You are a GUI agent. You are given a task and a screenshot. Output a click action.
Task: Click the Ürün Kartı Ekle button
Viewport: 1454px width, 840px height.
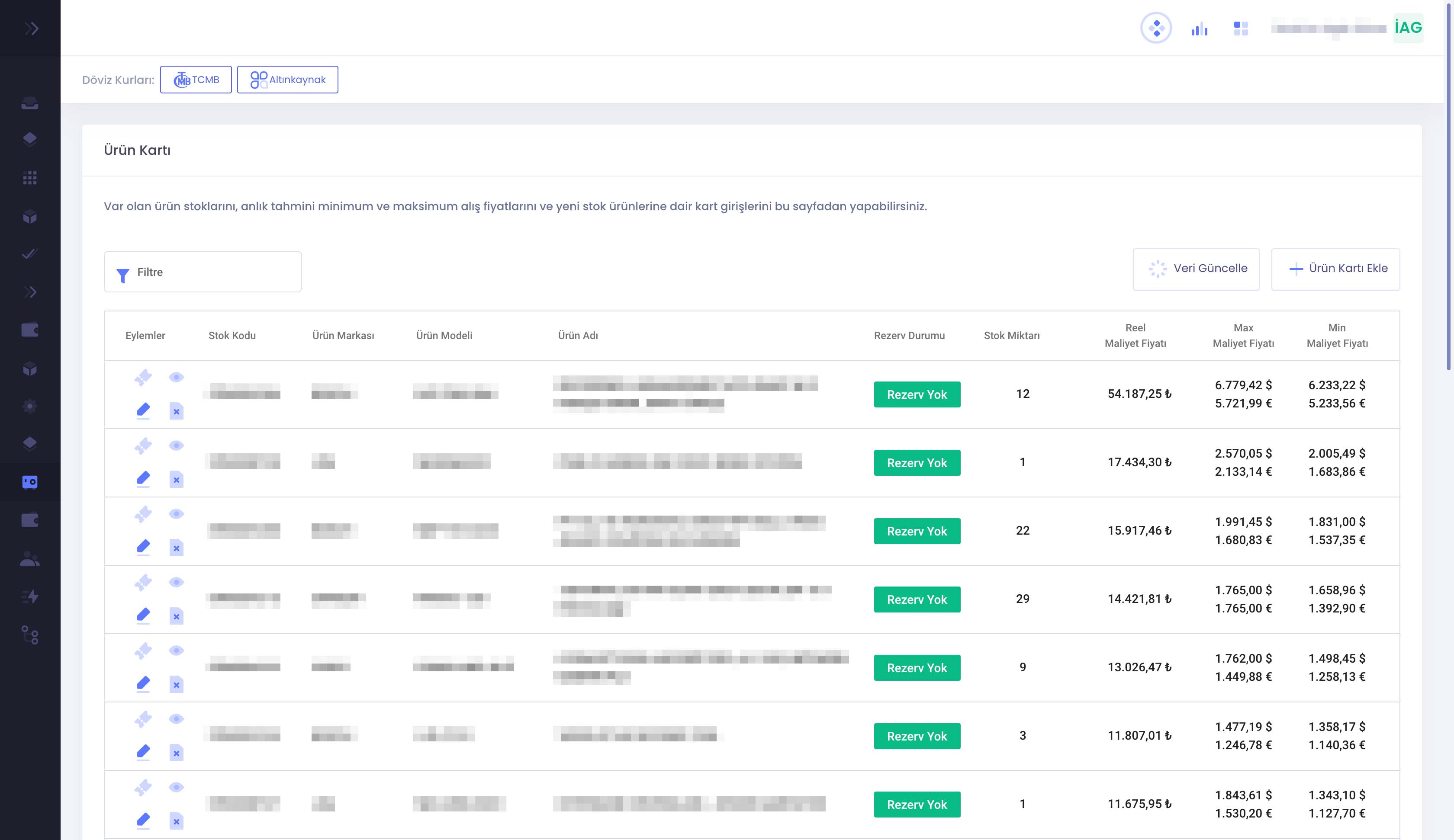(x=1335, y=269)
